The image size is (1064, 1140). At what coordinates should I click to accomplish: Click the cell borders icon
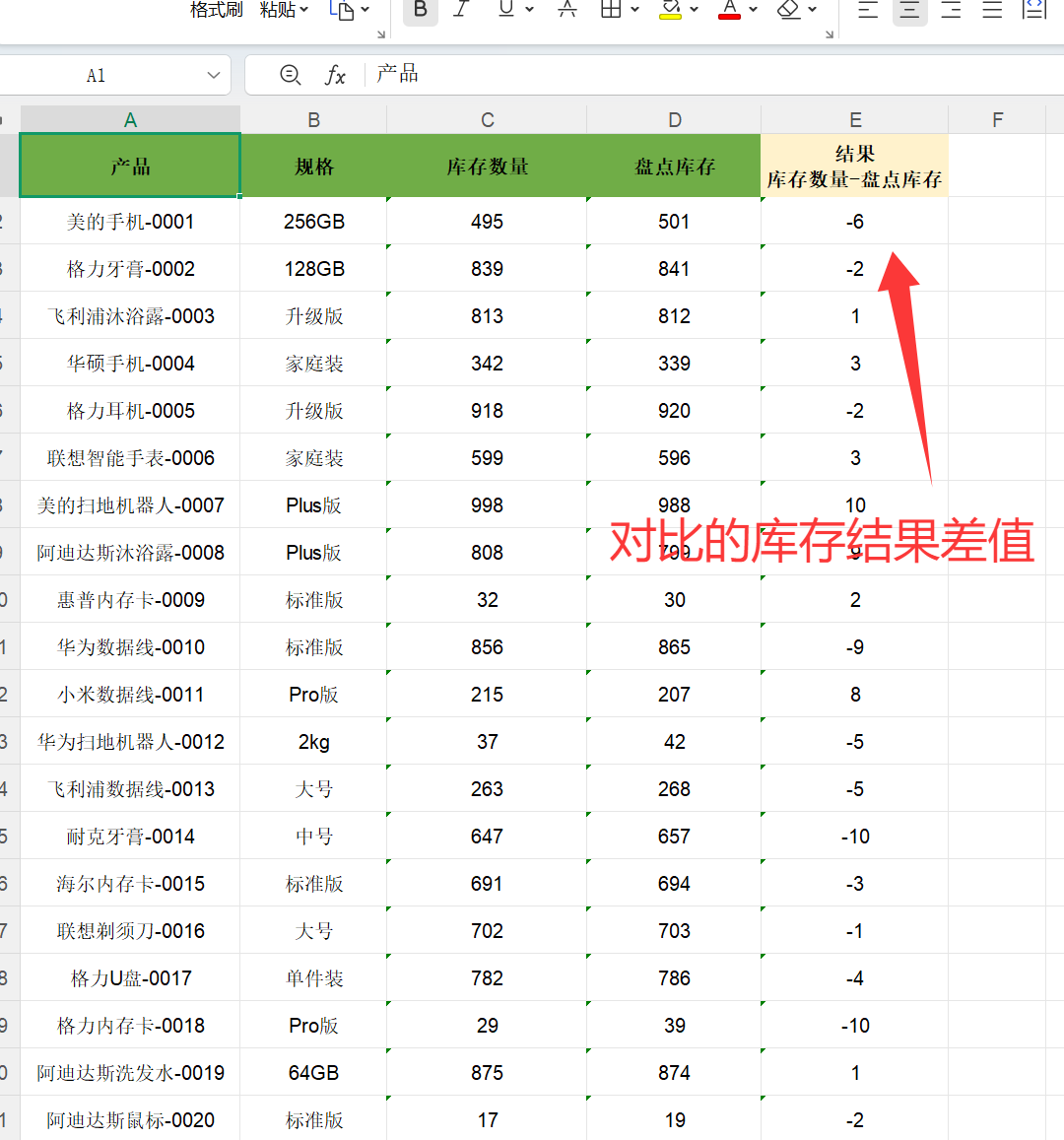coord(611,9)
